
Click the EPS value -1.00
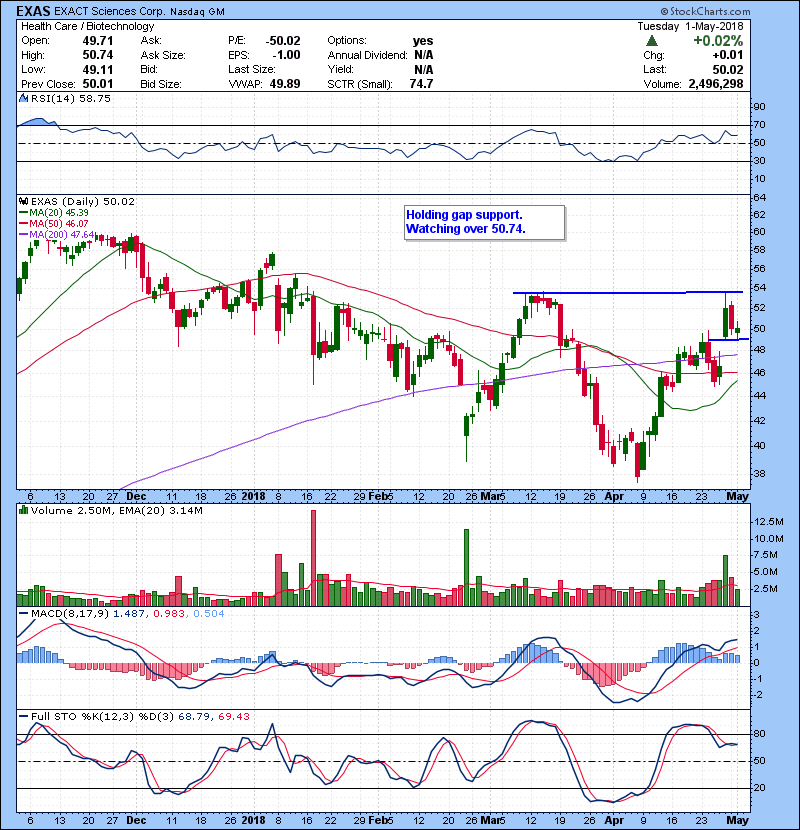coord(286,55)
